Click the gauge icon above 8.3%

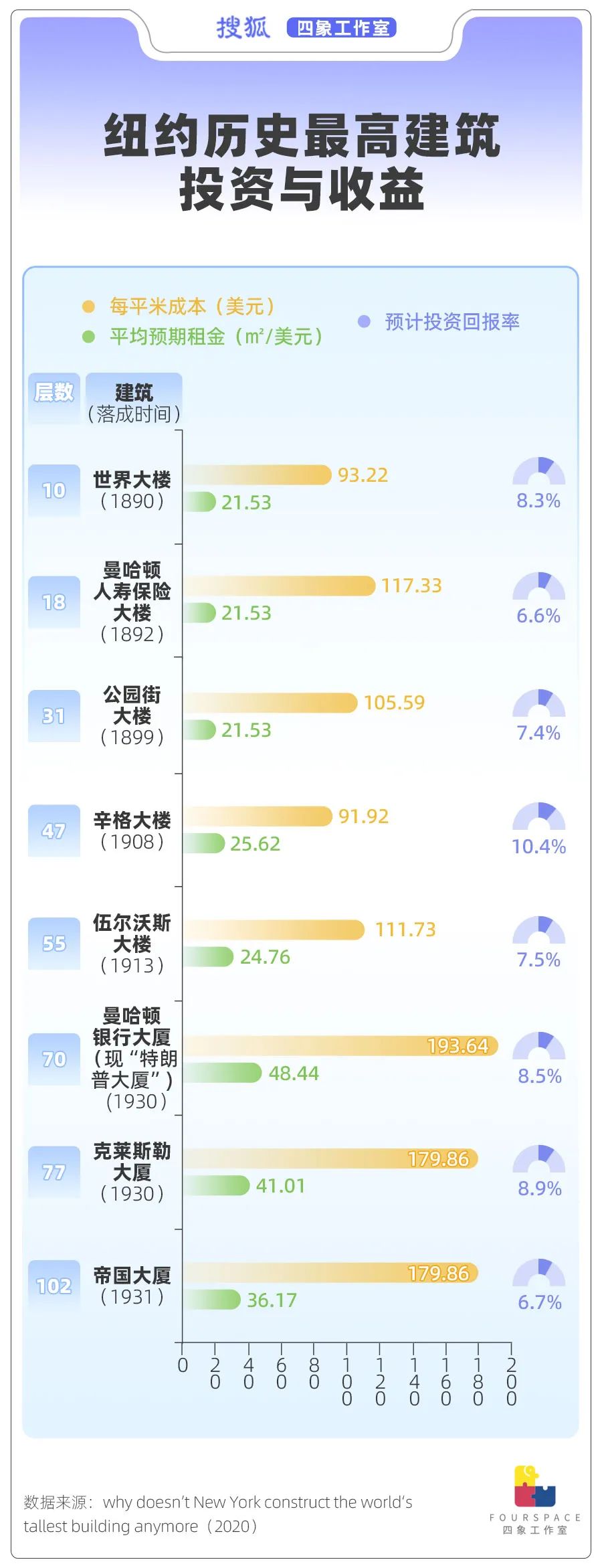point(538,472)
